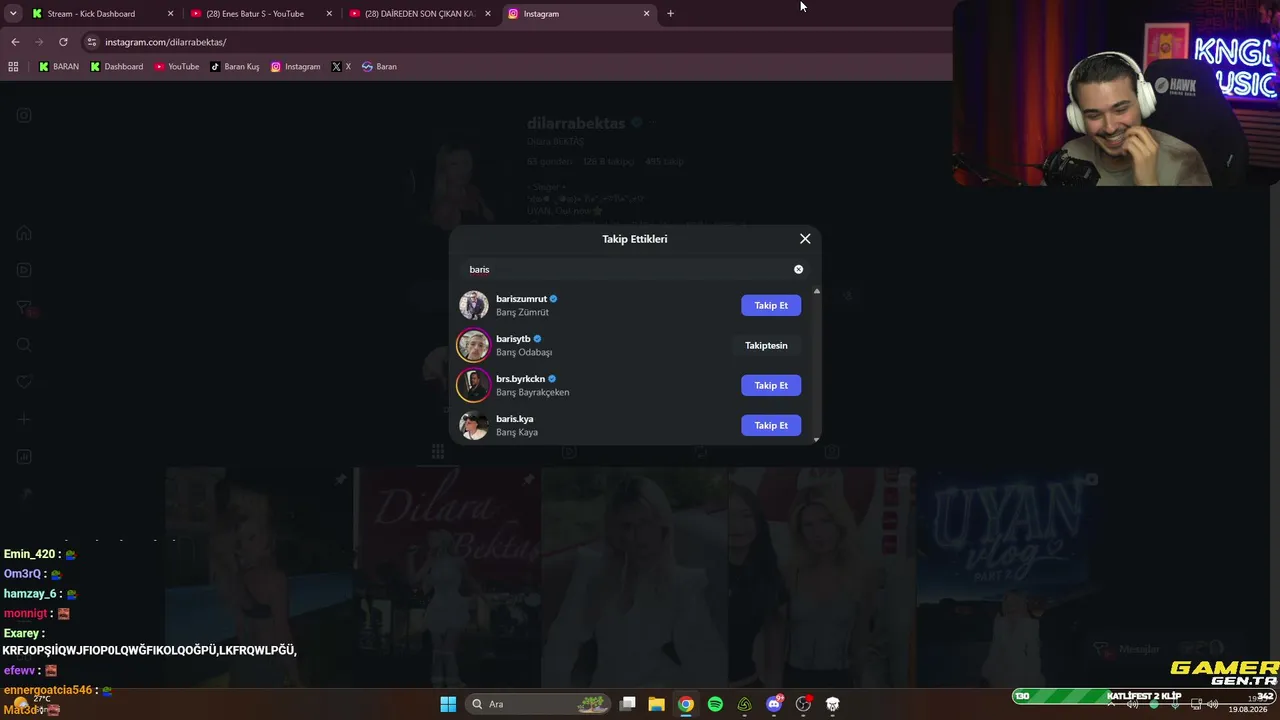Click the address bar URL
This screenshot has width=1280, height=720.
[x=166, y=42]
